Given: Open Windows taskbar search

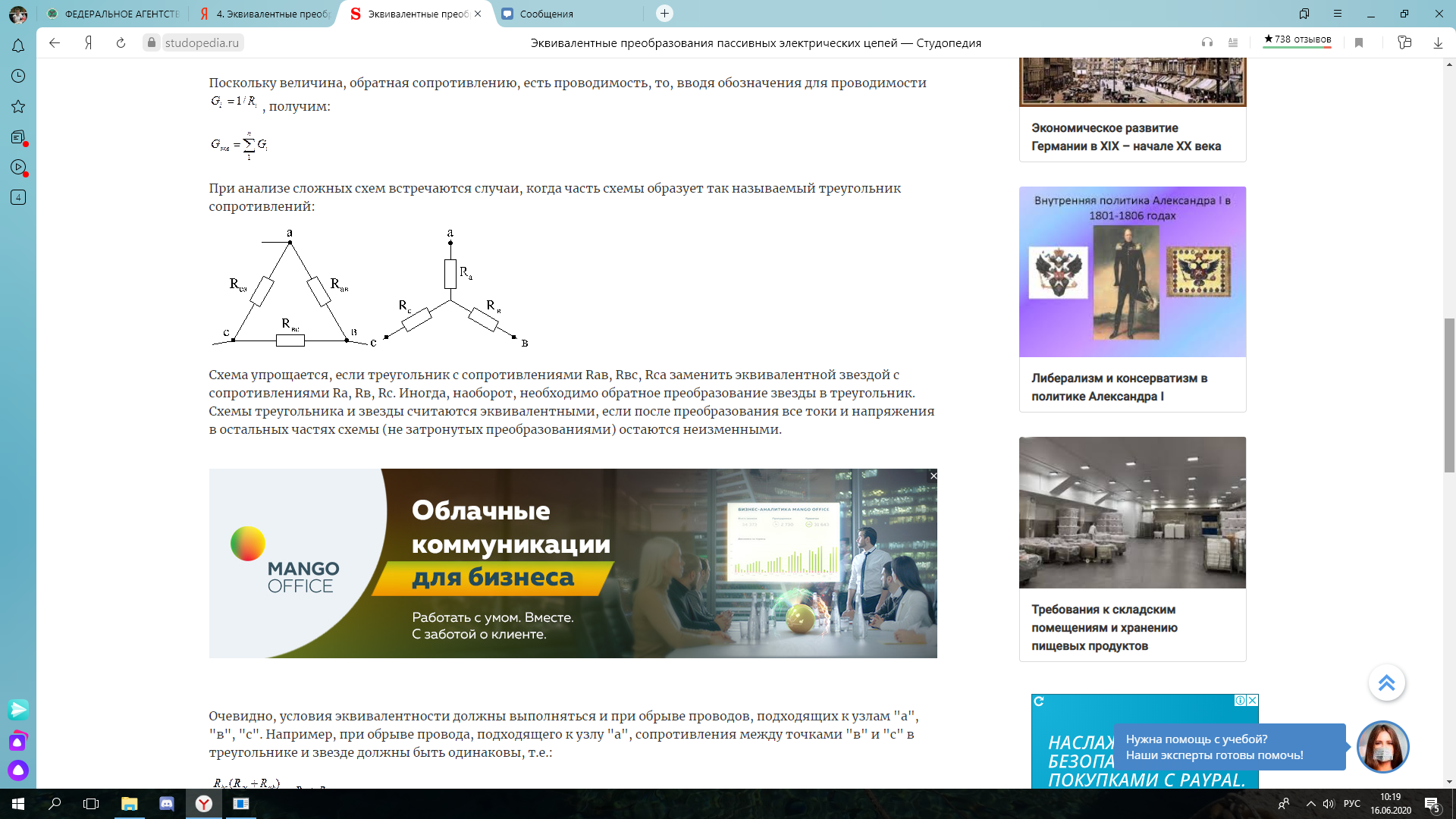Looking at the screenshot, I should (55, 804).
